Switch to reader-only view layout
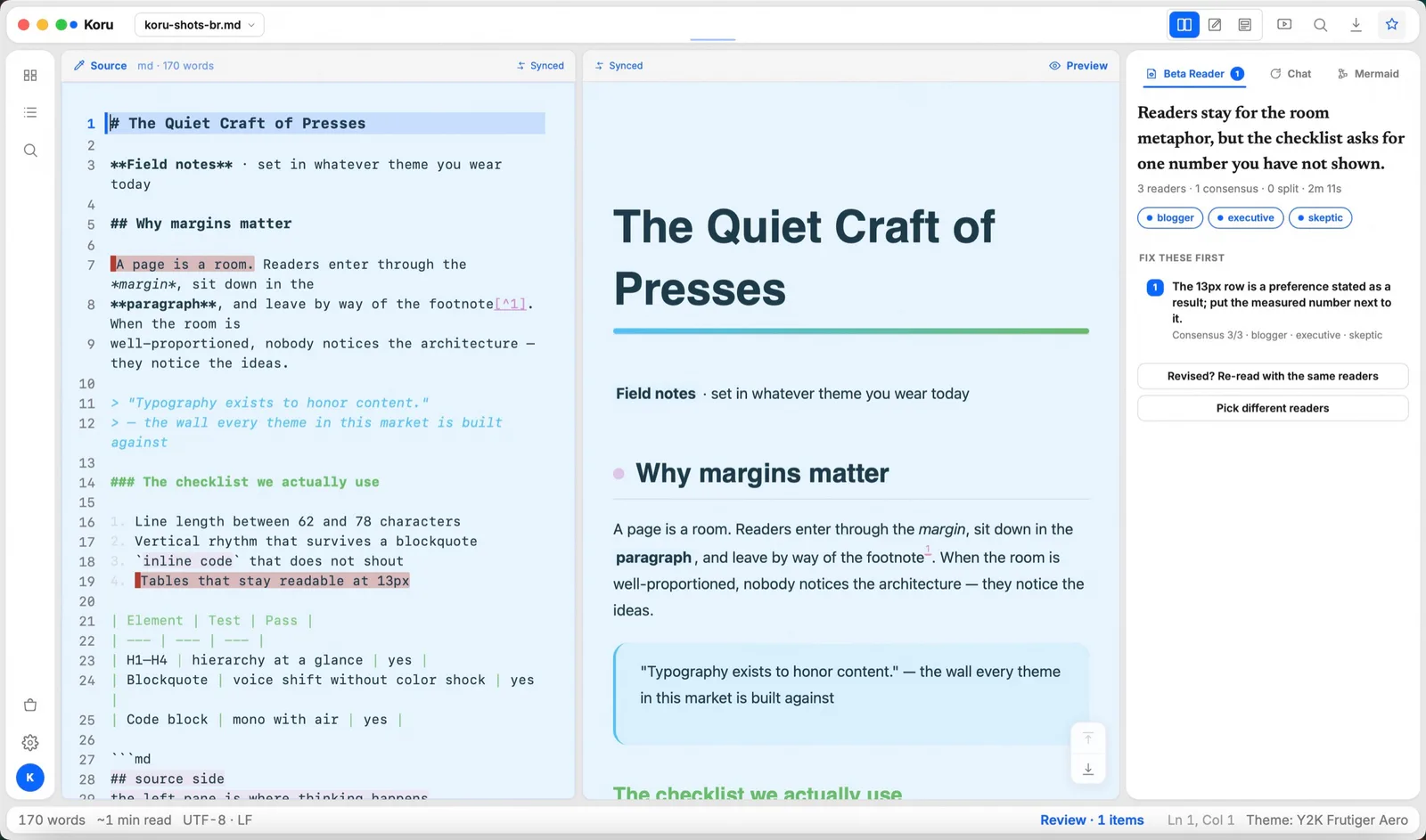This screenshot has width=1426, height=840. (x=1245, y=25)
